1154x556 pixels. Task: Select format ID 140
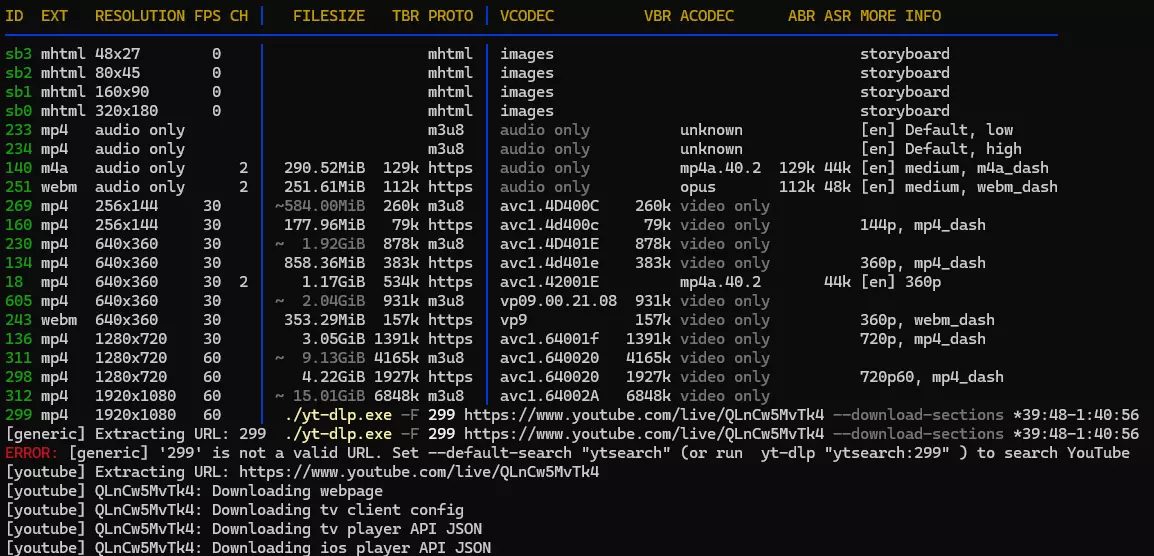pos(18,169)
